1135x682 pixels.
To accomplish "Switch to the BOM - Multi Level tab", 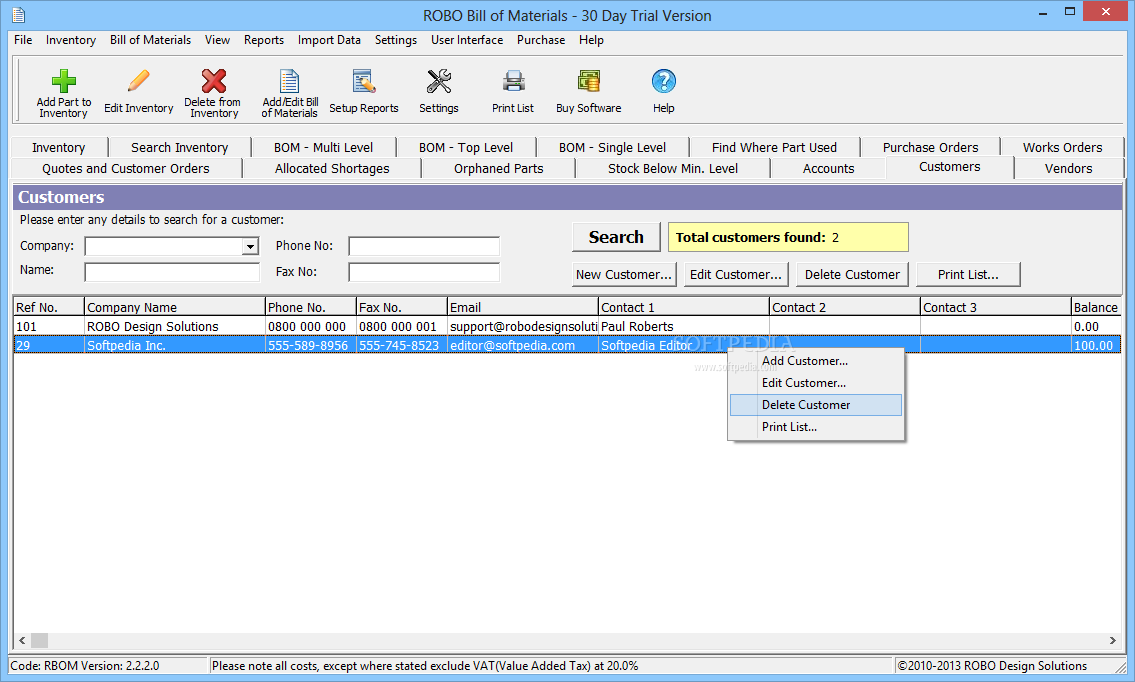I will 324,148.
